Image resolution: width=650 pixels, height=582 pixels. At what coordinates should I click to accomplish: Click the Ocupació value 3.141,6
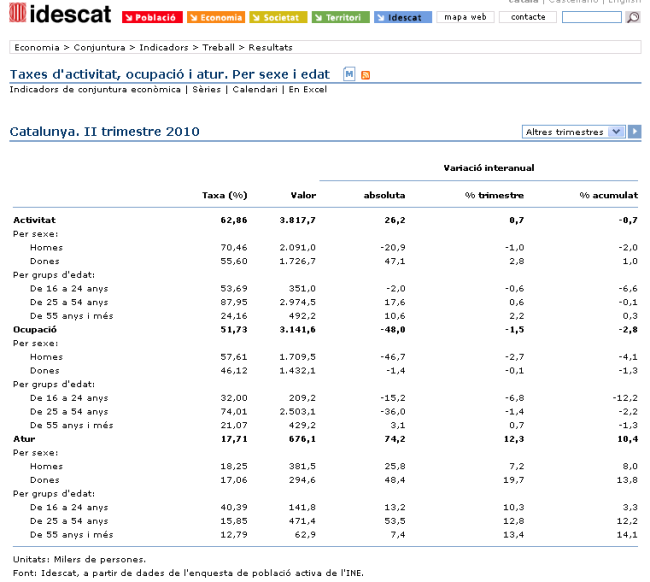pos(297,330)
